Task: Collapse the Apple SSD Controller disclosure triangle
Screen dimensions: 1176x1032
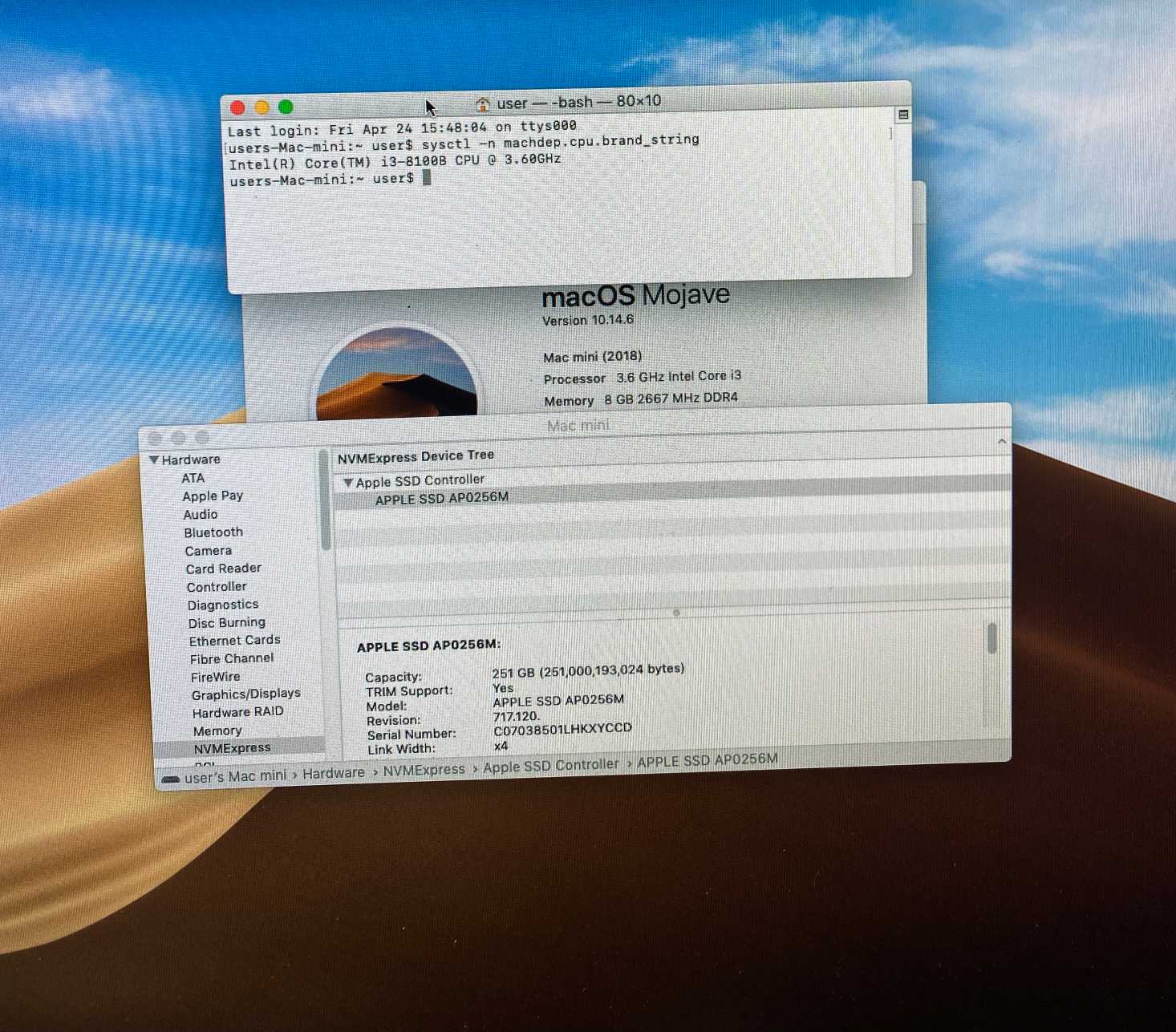Action: [x=348, y=483]
